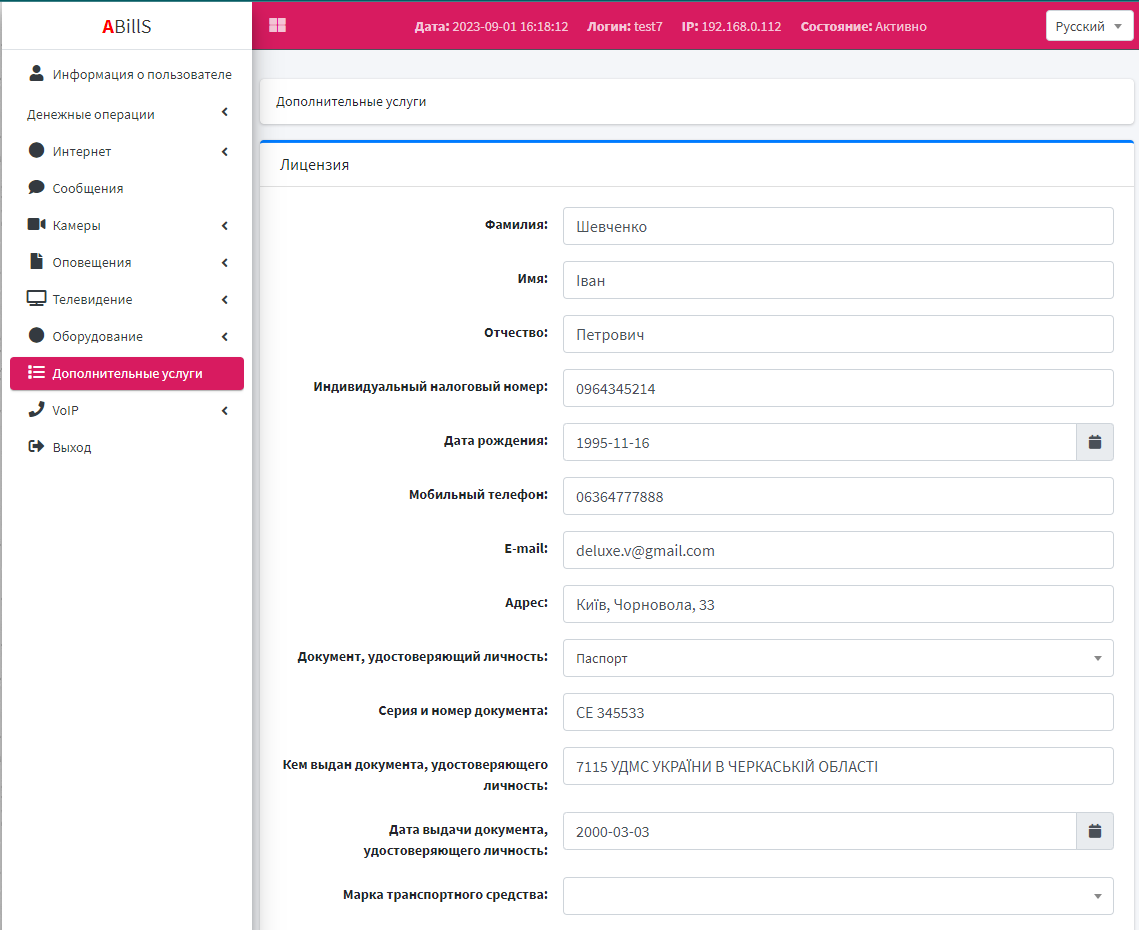Viewport: 1139px width, 930px height.
Task: Click the Оповещения document icon
Action: [36, 261]
